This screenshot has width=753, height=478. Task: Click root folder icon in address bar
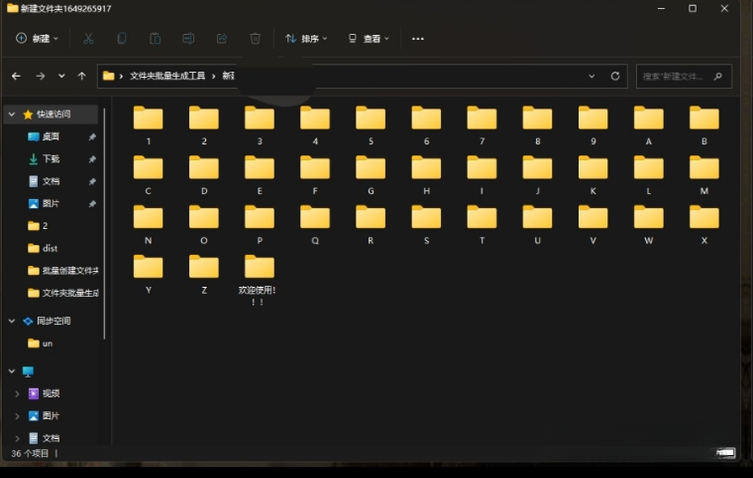click(x=109, y=76)
